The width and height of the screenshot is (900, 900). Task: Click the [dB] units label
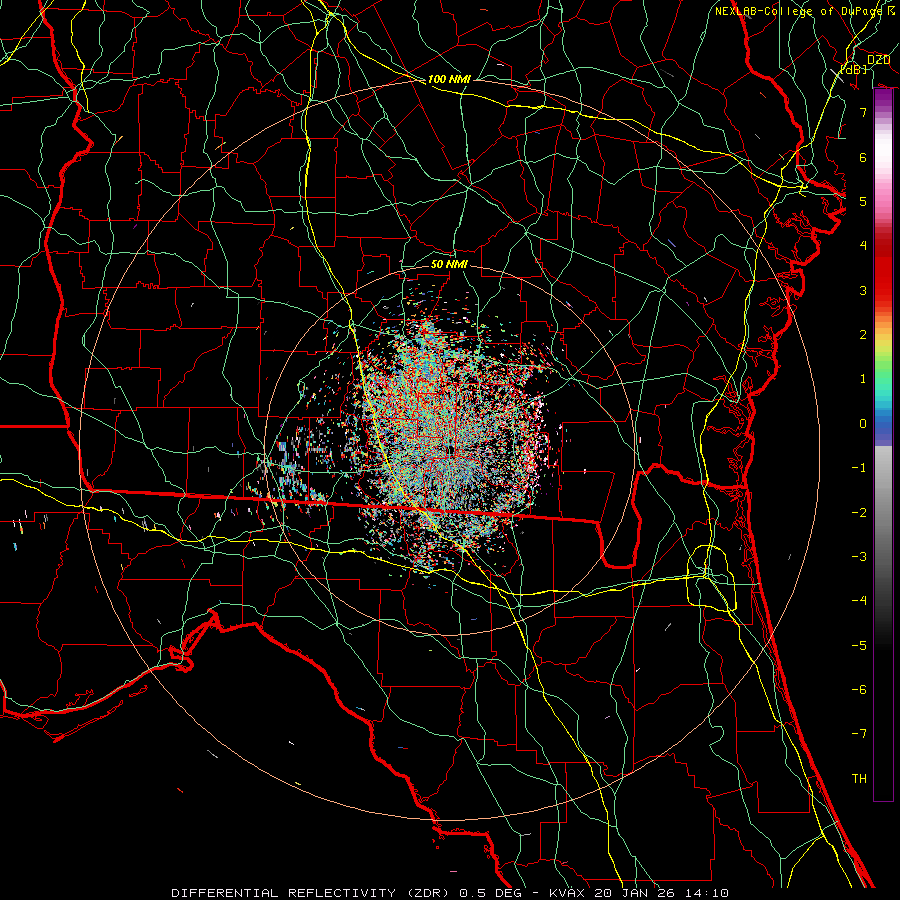(854, 69)
